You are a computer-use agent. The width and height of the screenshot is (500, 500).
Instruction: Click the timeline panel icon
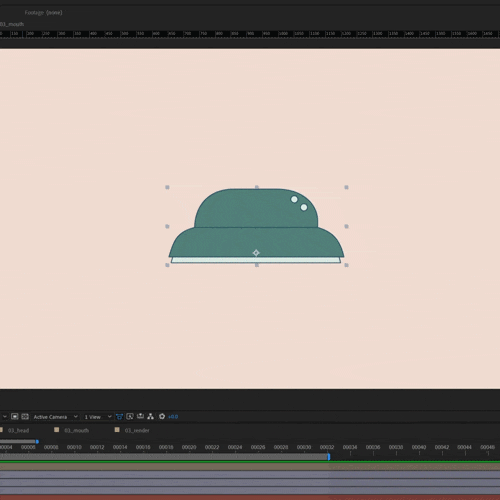tap(140, 416)
